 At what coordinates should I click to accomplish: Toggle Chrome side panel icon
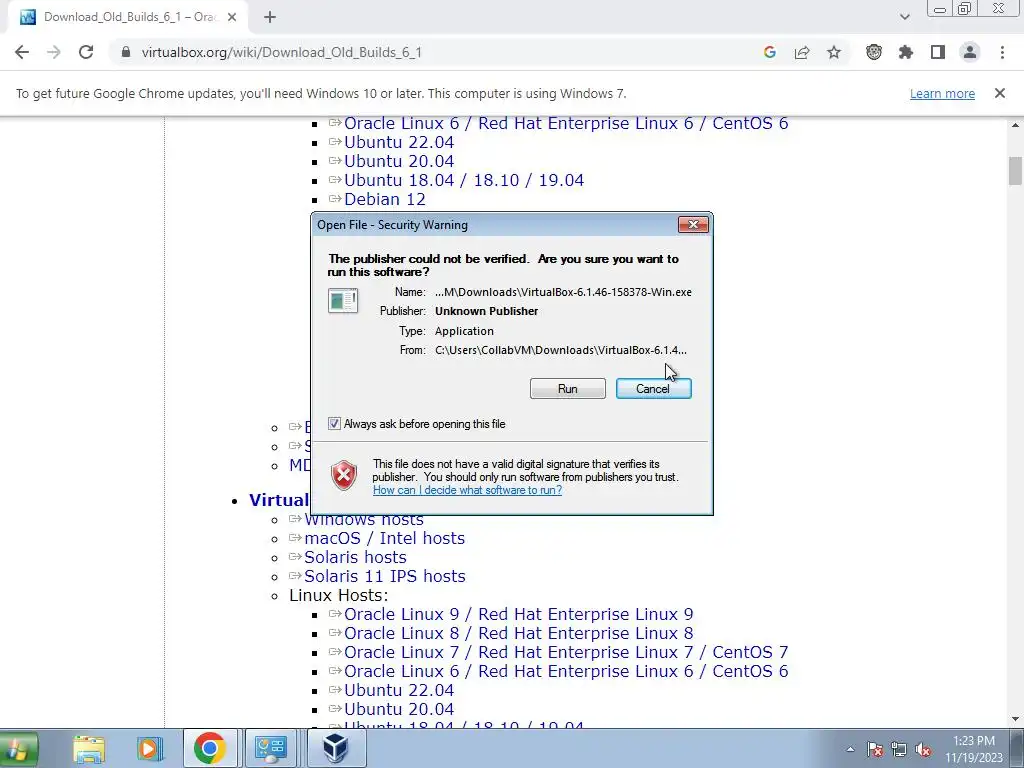pyautogui.click(x=938, y=52)
